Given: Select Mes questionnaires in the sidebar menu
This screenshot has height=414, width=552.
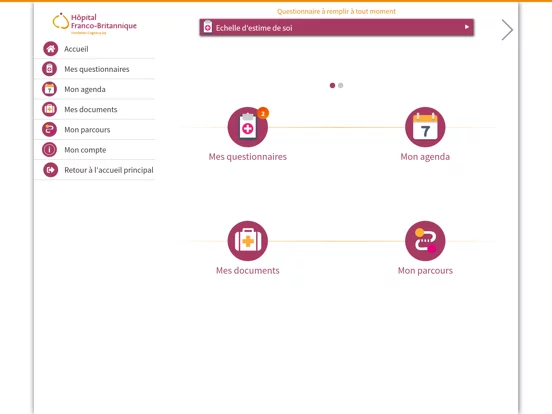Looking at the screenshot, I should click(95, 69).
